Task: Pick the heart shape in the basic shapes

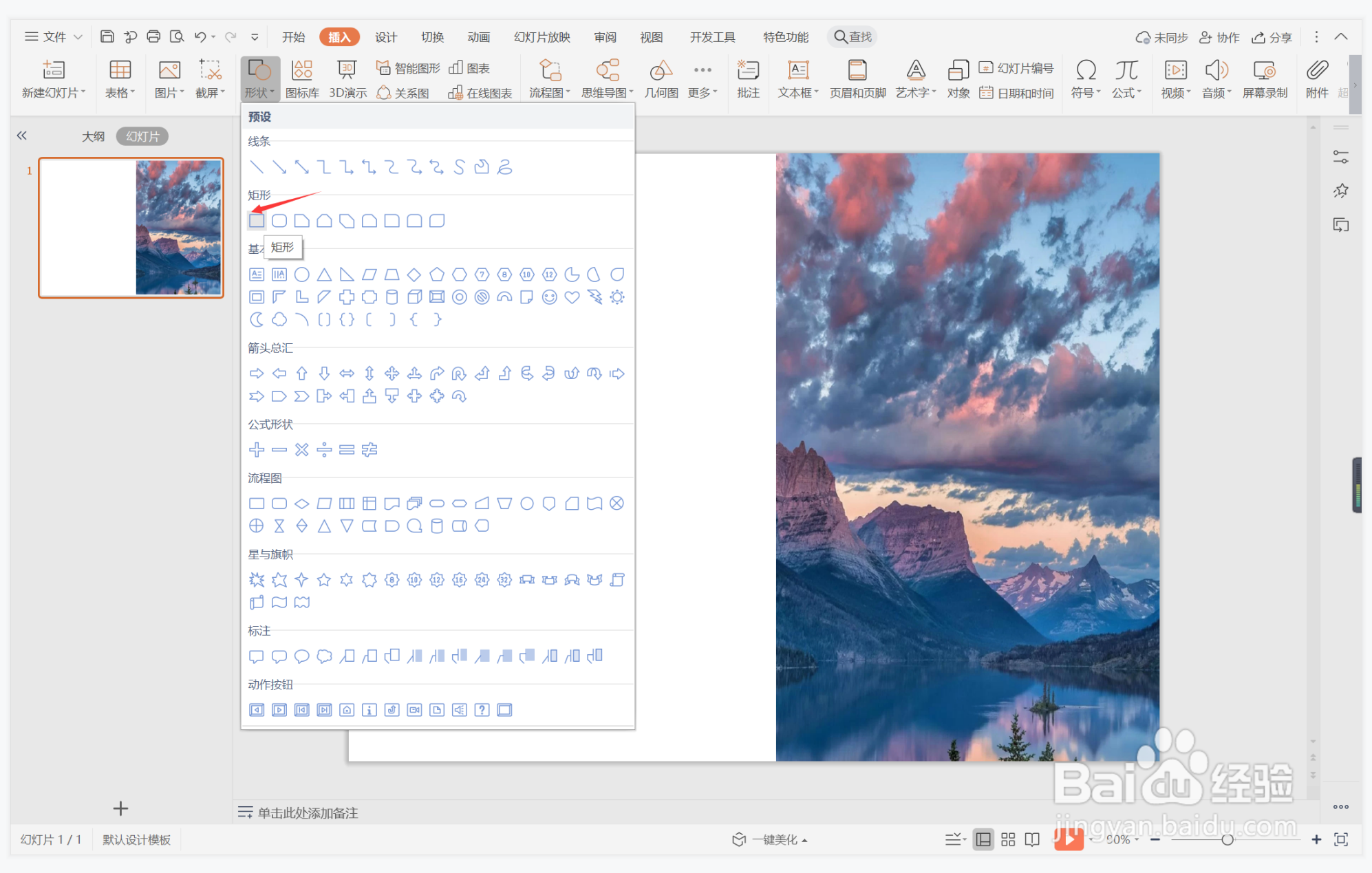Action: (x=572, y=297)
